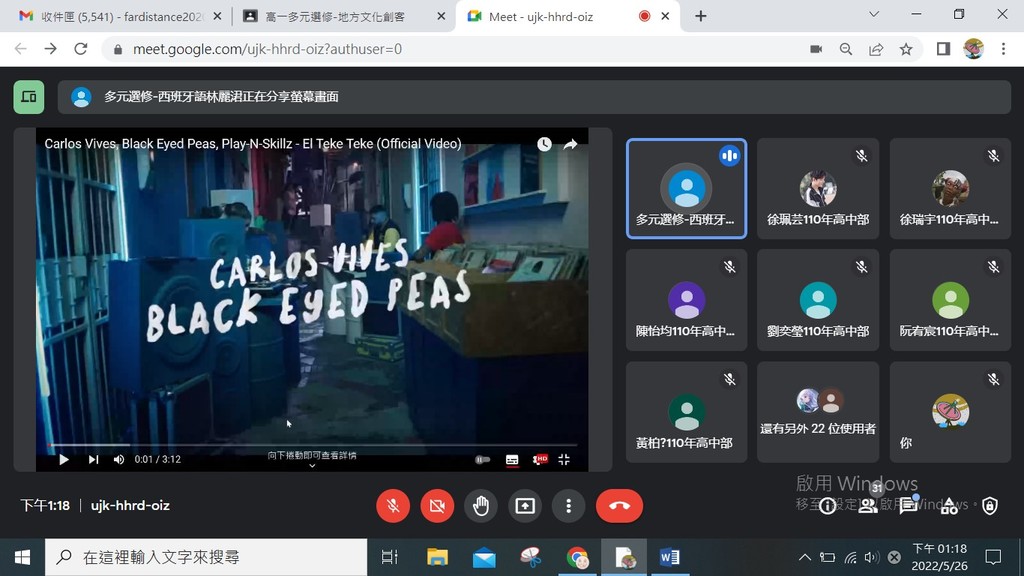Image resolution: width=1024 pixels, height=576 pixels.
Task: Select the 徐瑞宇110年高中 participant tile
Action: coord(950,188)
